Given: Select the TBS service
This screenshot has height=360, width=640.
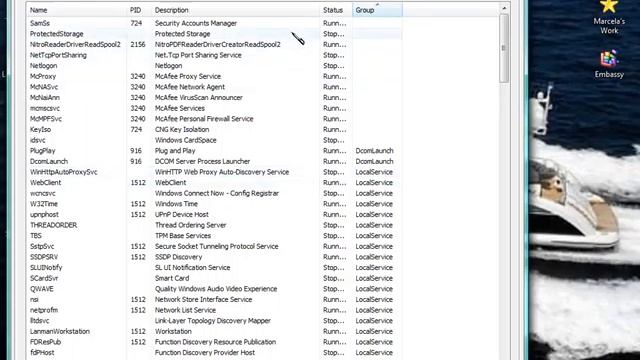Looking at the screenshot, I should 36,236.
